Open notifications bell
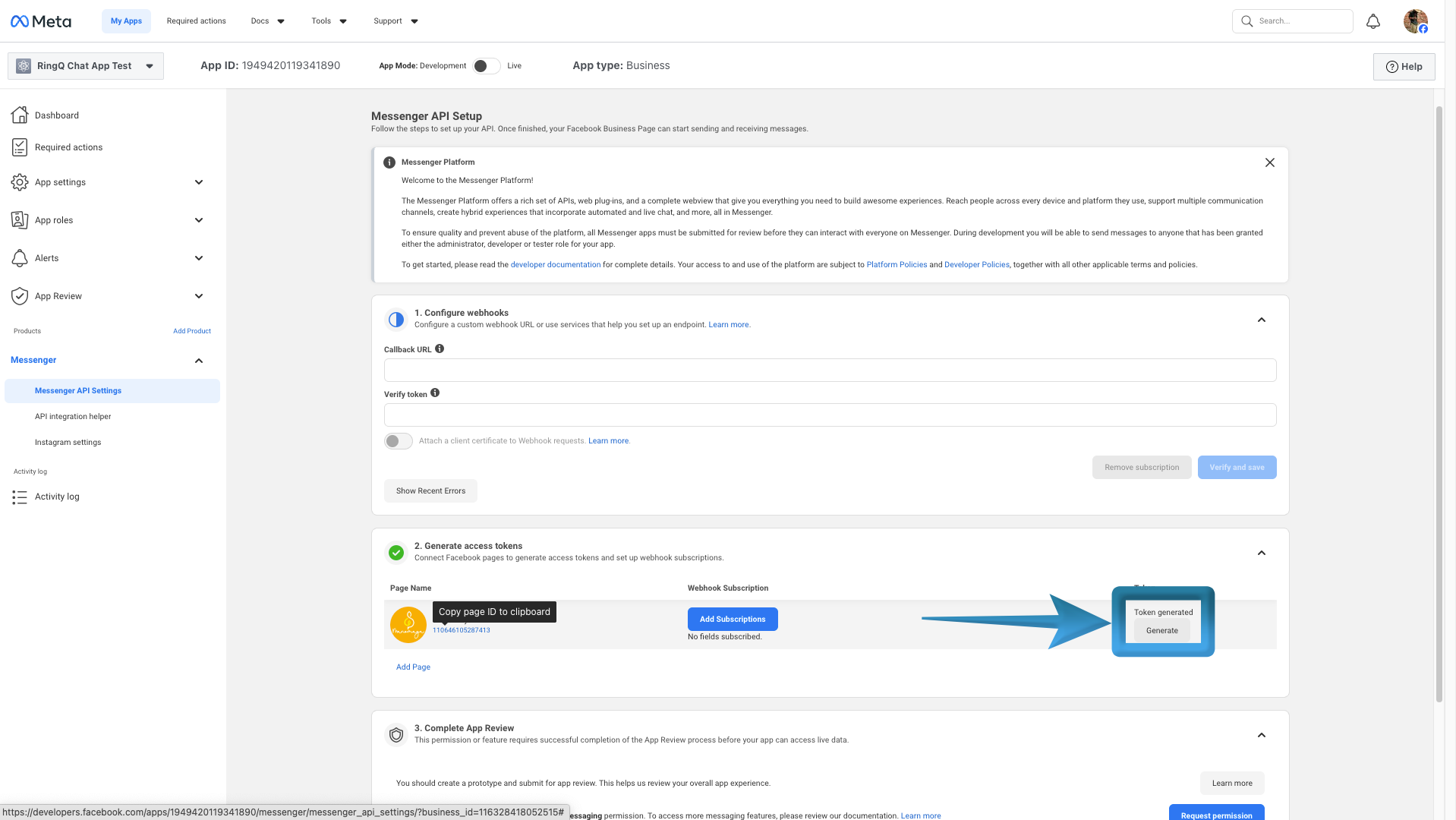This screenshot has height=820, width=1456. tap(1373, 21)
